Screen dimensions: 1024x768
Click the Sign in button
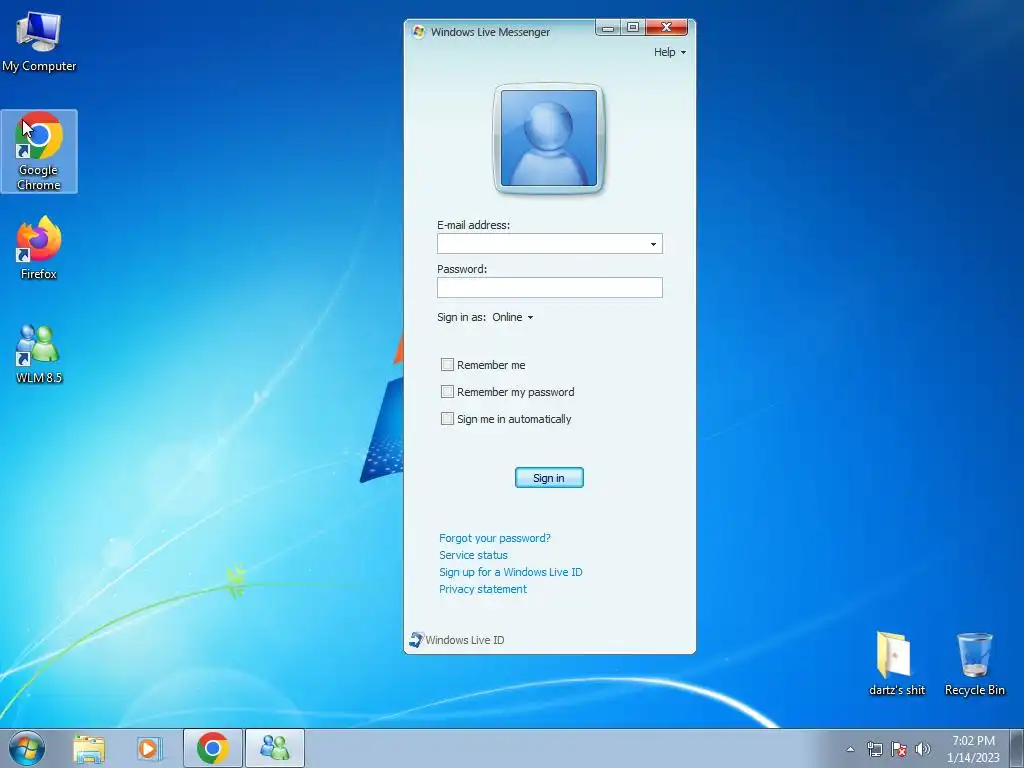549,477
